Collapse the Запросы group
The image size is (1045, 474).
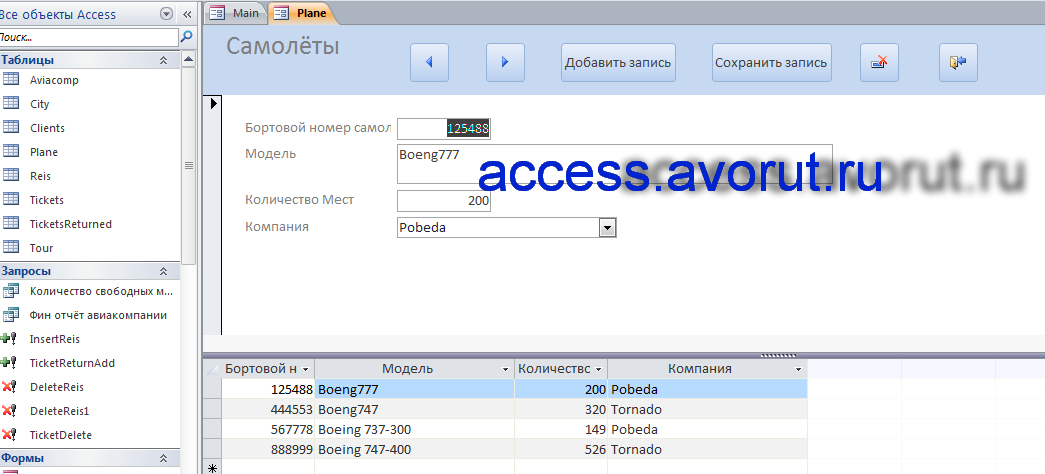163,271
